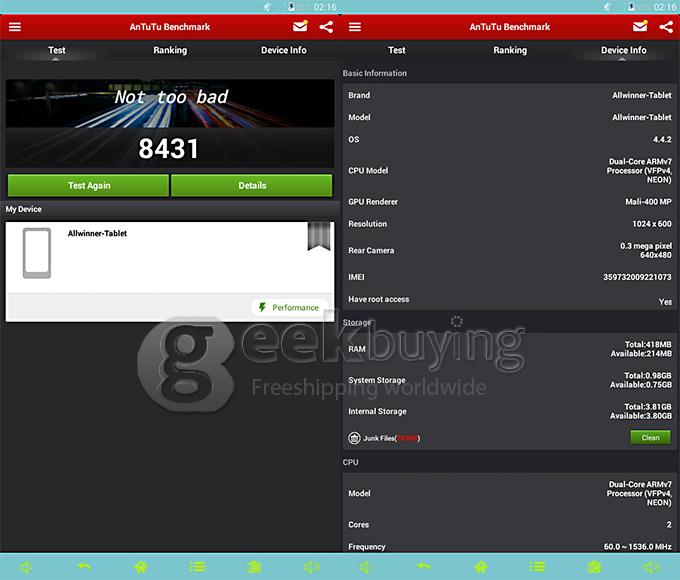
Task: Tap the CPU Model row
Action: 510,170
